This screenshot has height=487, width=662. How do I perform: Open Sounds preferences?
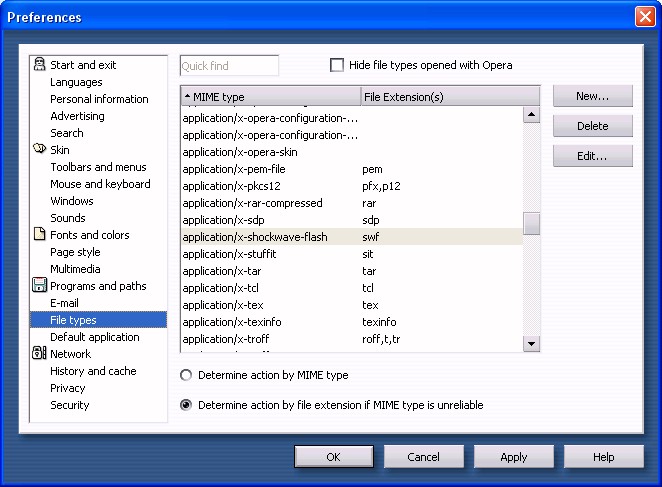(68, 218)
